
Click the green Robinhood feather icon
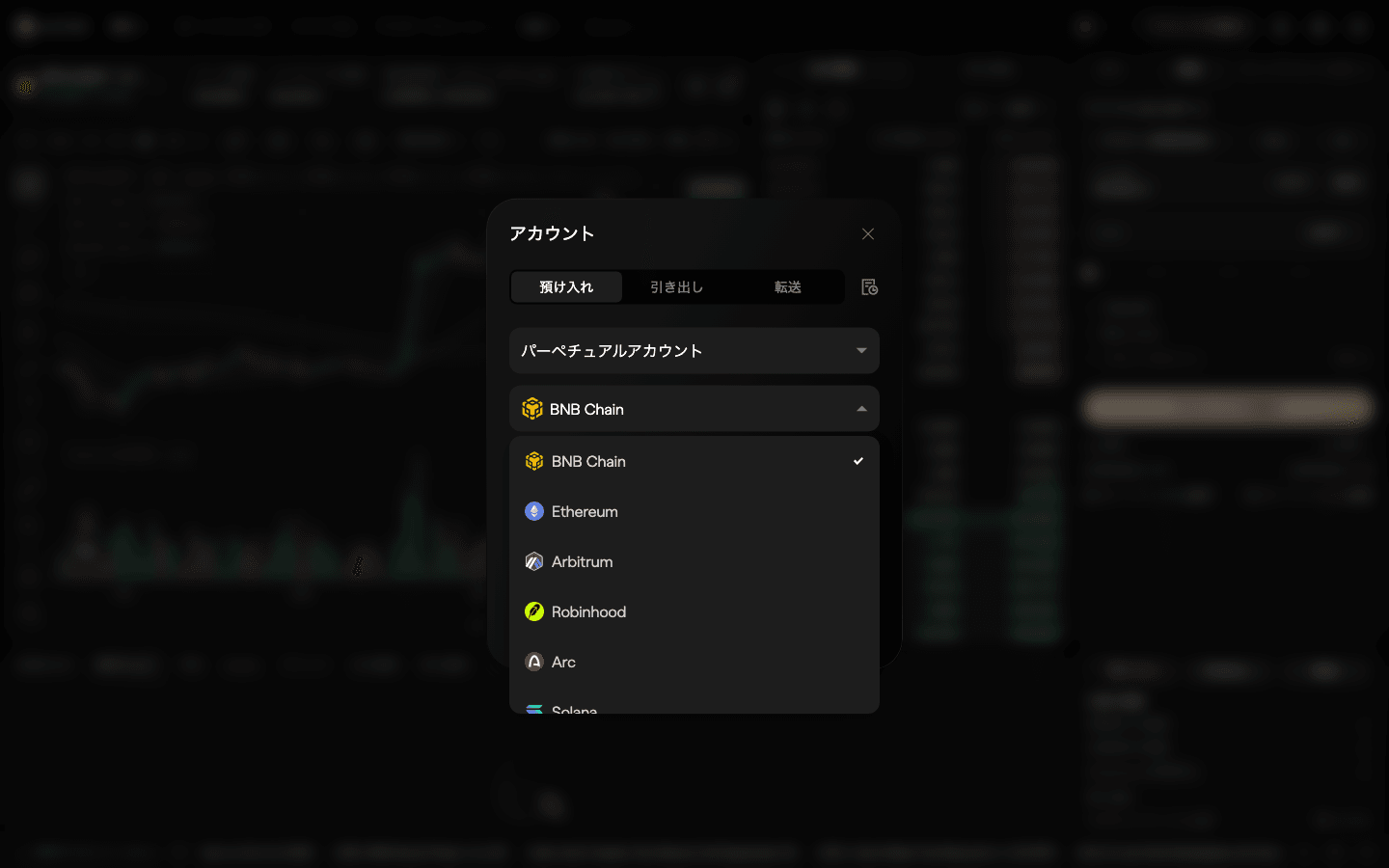[534, 611]
